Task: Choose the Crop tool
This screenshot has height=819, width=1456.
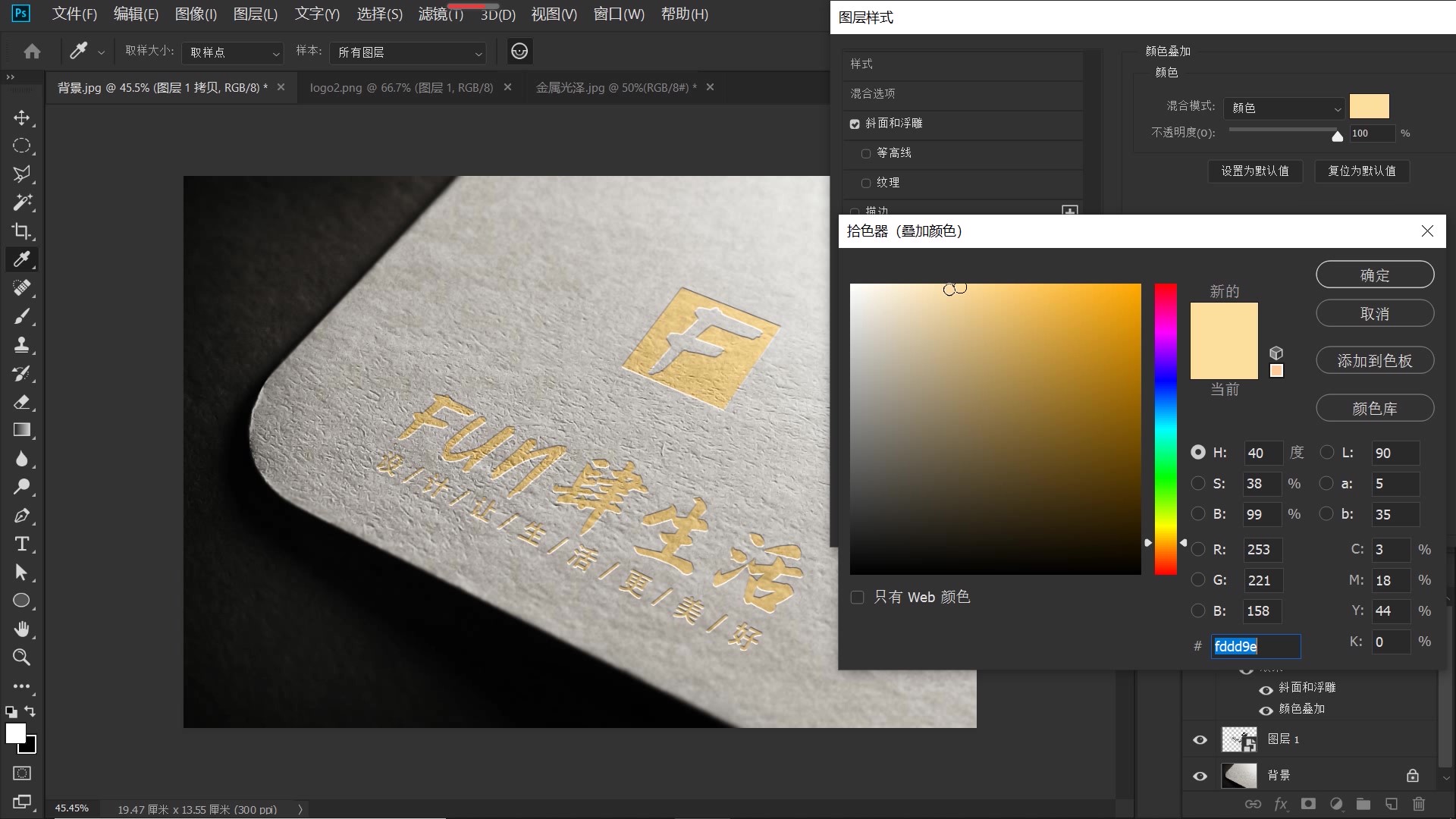Action: (22, 231)
